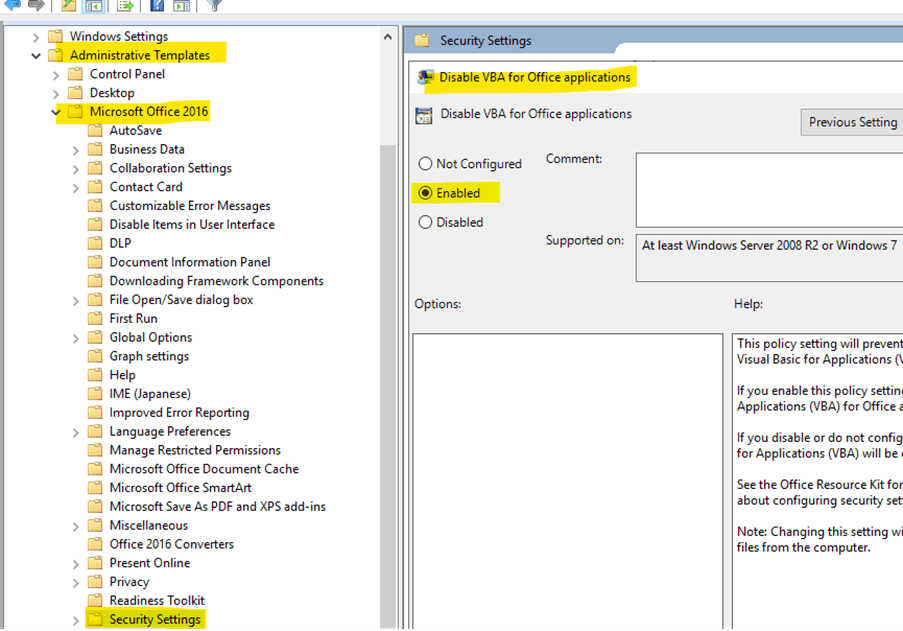
Task: Click the Help description text pane
Action: tap(818, 481)
